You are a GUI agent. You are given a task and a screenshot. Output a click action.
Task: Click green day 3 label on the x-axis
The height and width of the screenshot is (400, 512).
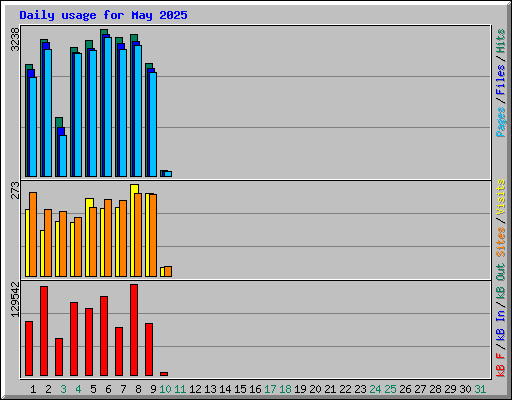(63, 389)
